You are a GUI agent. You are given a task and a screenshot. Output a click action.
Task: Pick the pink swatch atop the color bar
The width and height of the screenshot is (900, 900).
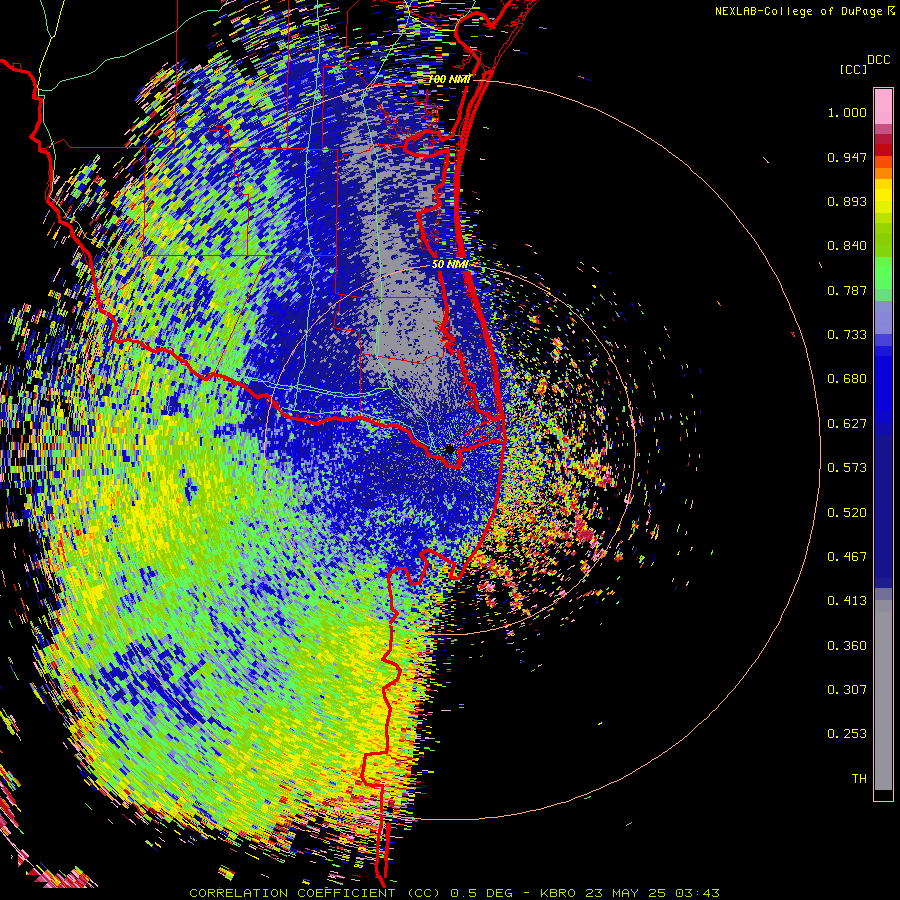[883, 106]
